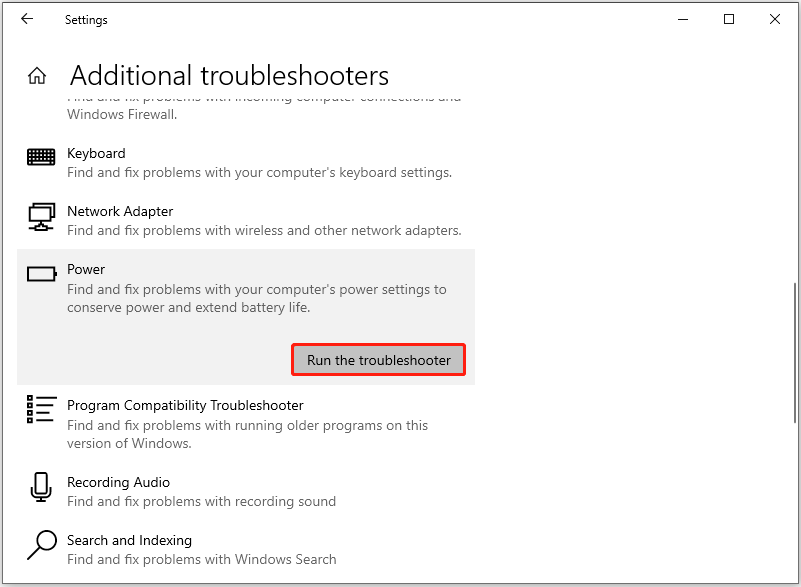Screen dimensions: 801x587
Task: Select the Program Compatibility Troubleshooter list icon
Action: pos(41,409)
